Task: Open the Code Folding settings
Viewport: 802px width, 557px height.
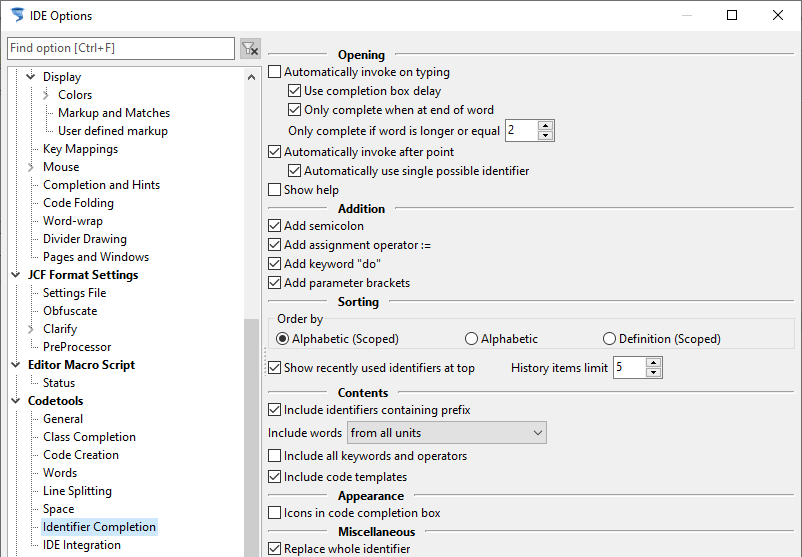Action: pyautogui.click(x=78, y=203)
